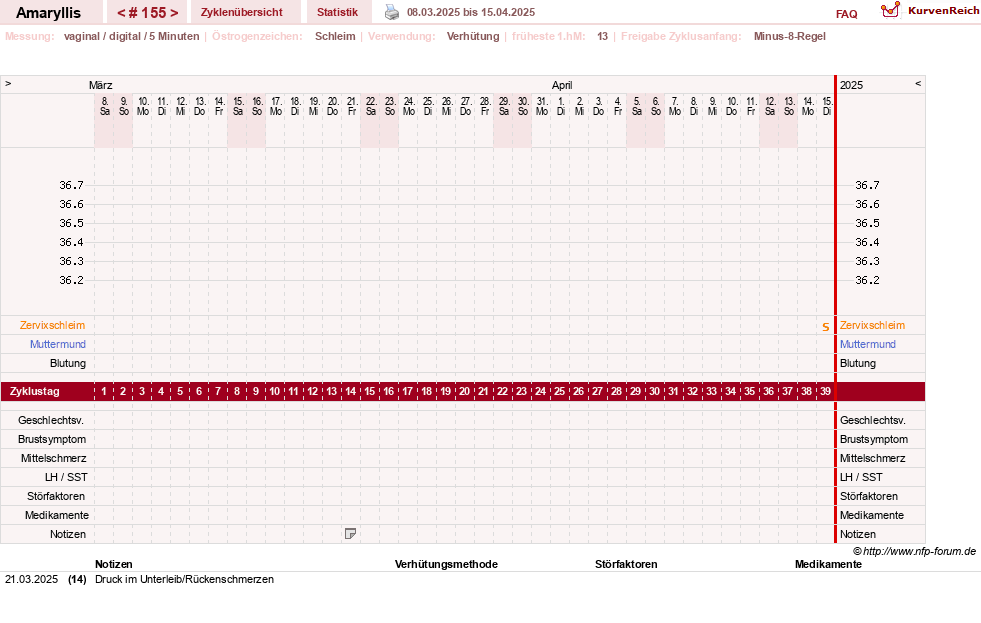This screenshot has width=981, height=623.
Task: Click vaginal / digital / 5 Minuten value
Action: tap(131, 36)
